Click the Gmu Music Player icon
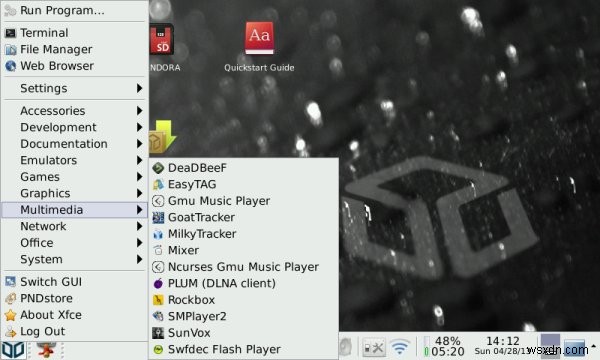This screenshot has width=600, height=360. click(x=158, y=201)
